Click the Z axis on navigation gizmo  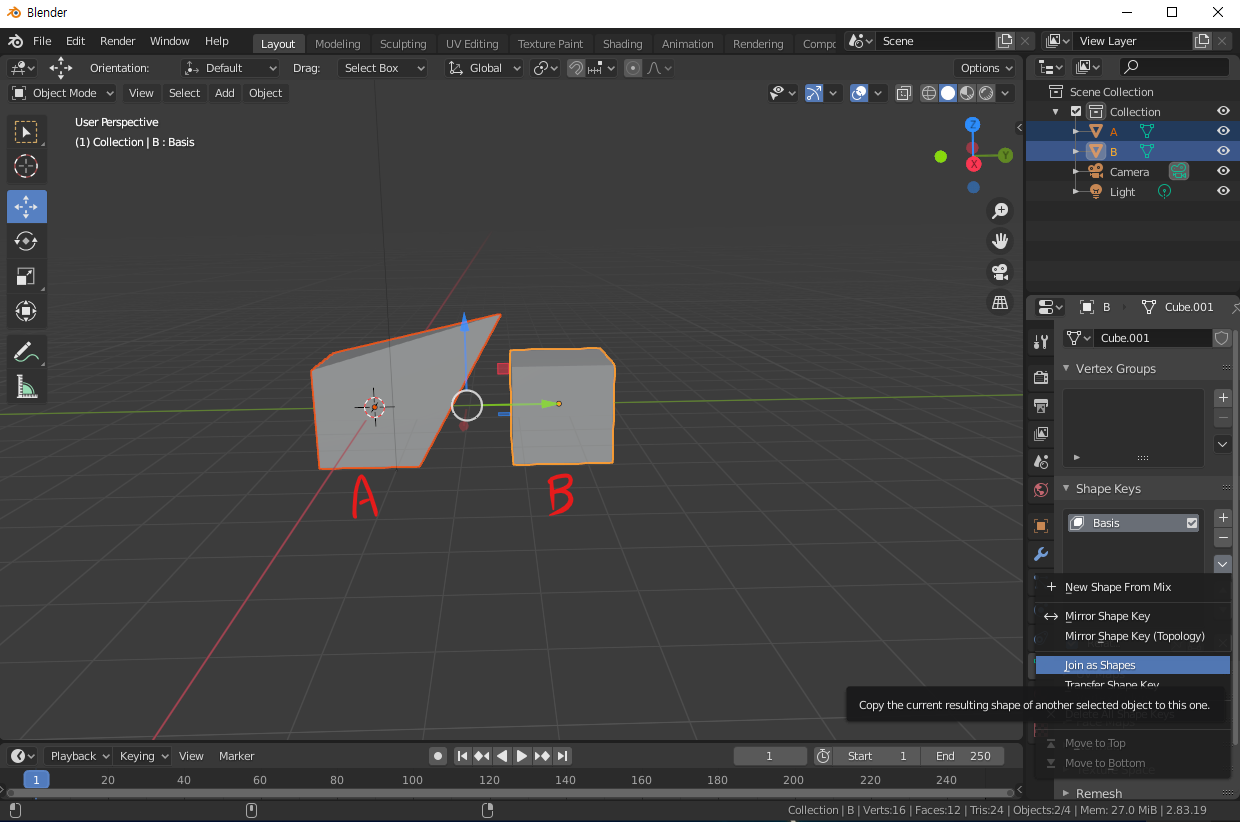tap(972, 124)
